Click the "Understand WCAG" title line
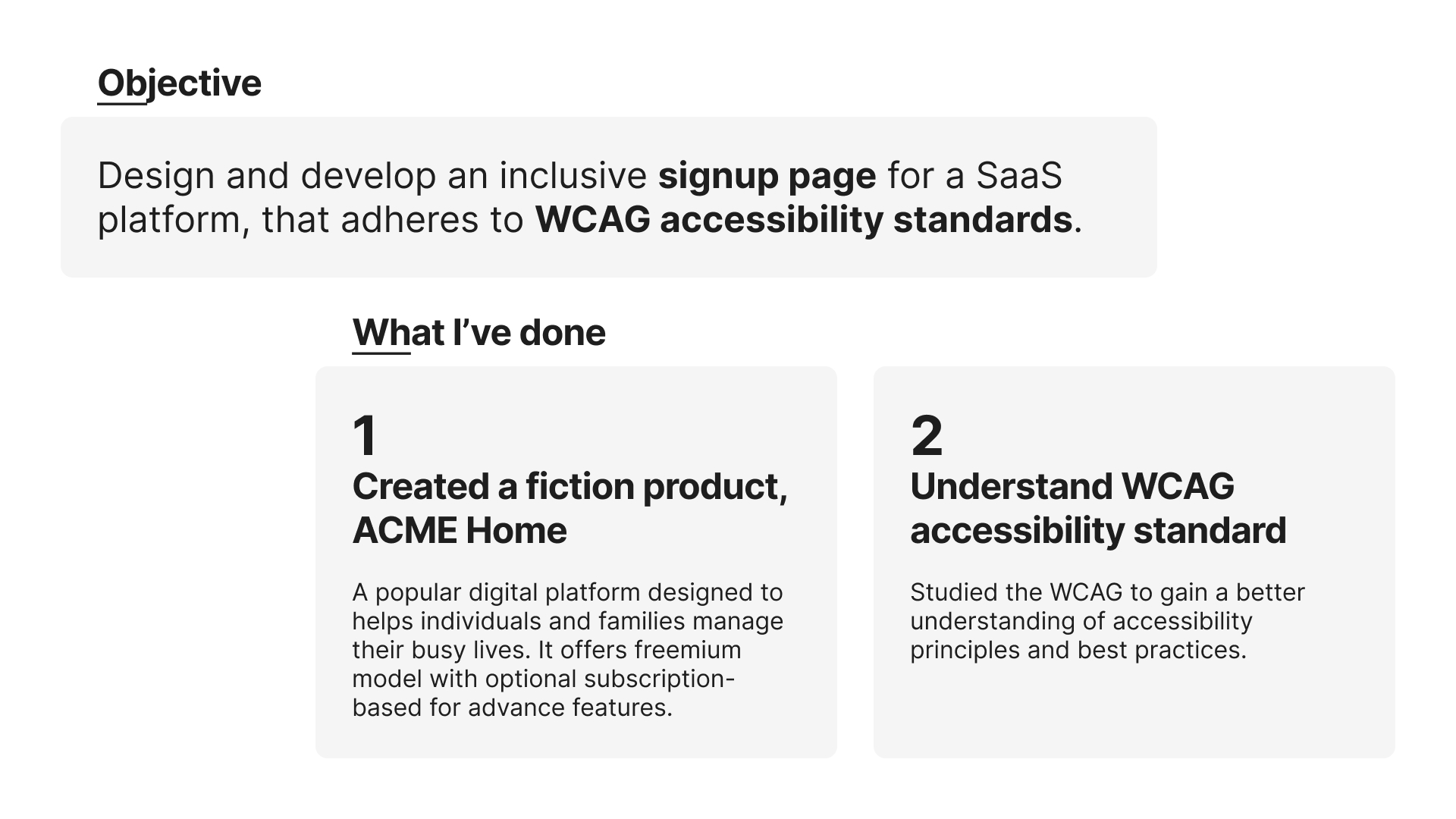This screenshot has height=819, width=1456. 1072,487
